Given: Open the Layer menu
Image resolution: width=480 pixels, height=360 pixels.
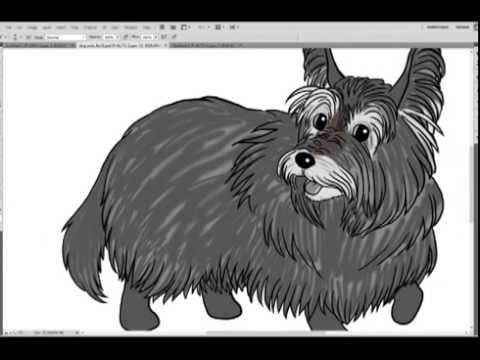Looking at the screenshot, I should click(47, 27).
